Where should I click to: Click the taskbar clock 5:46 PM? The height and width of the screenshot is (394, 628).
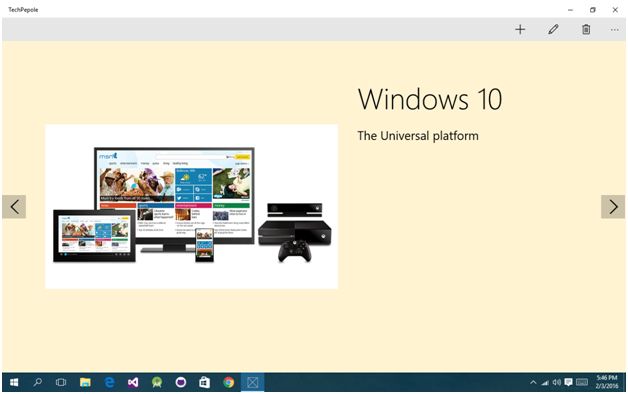click(607, 382)
